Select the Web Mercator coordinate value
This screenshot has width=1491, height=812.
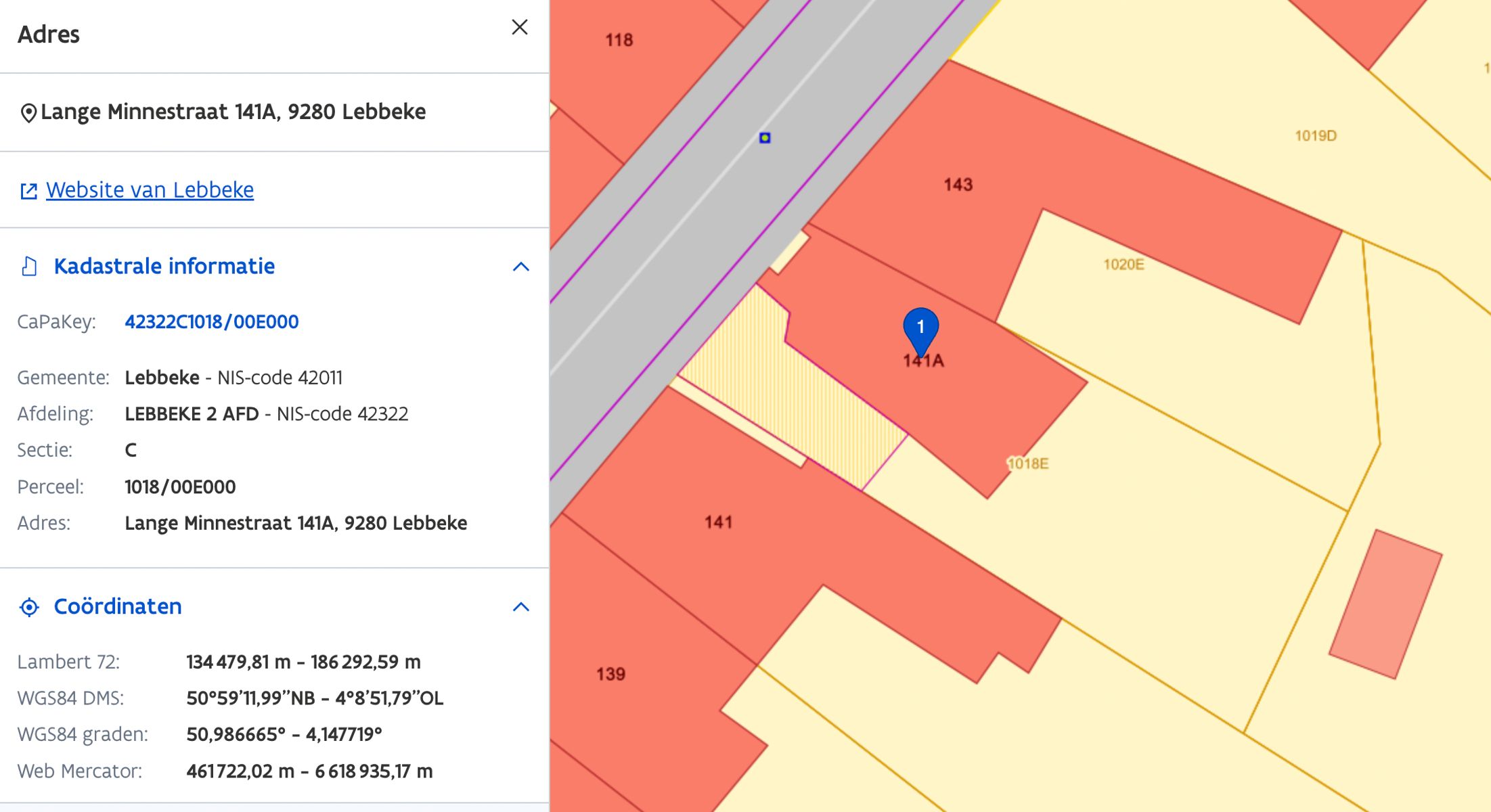309,771
